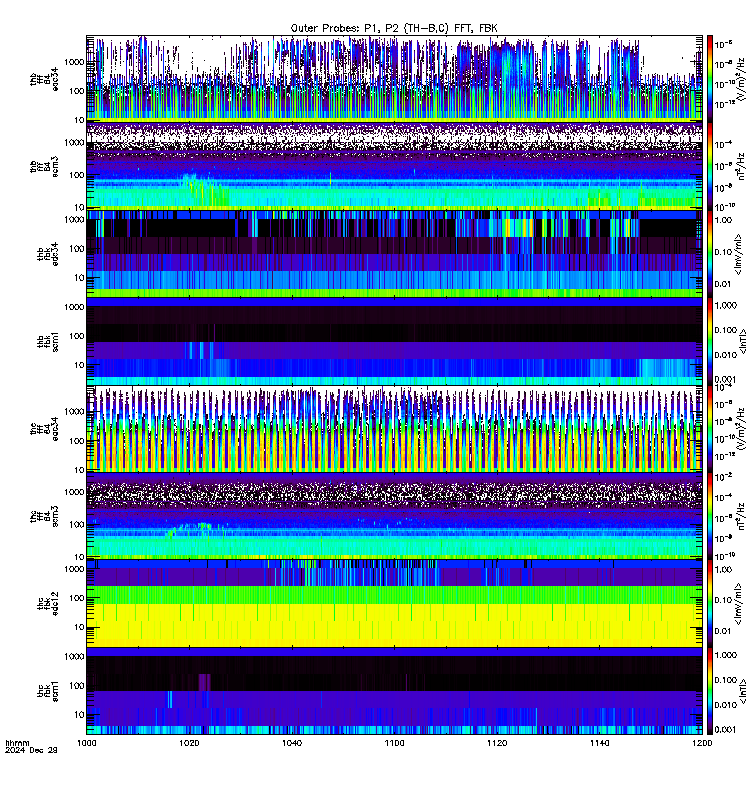Select the 'thc fff 64 eac34' panel label
The image size is (750, 800).
tap(44, 429)
